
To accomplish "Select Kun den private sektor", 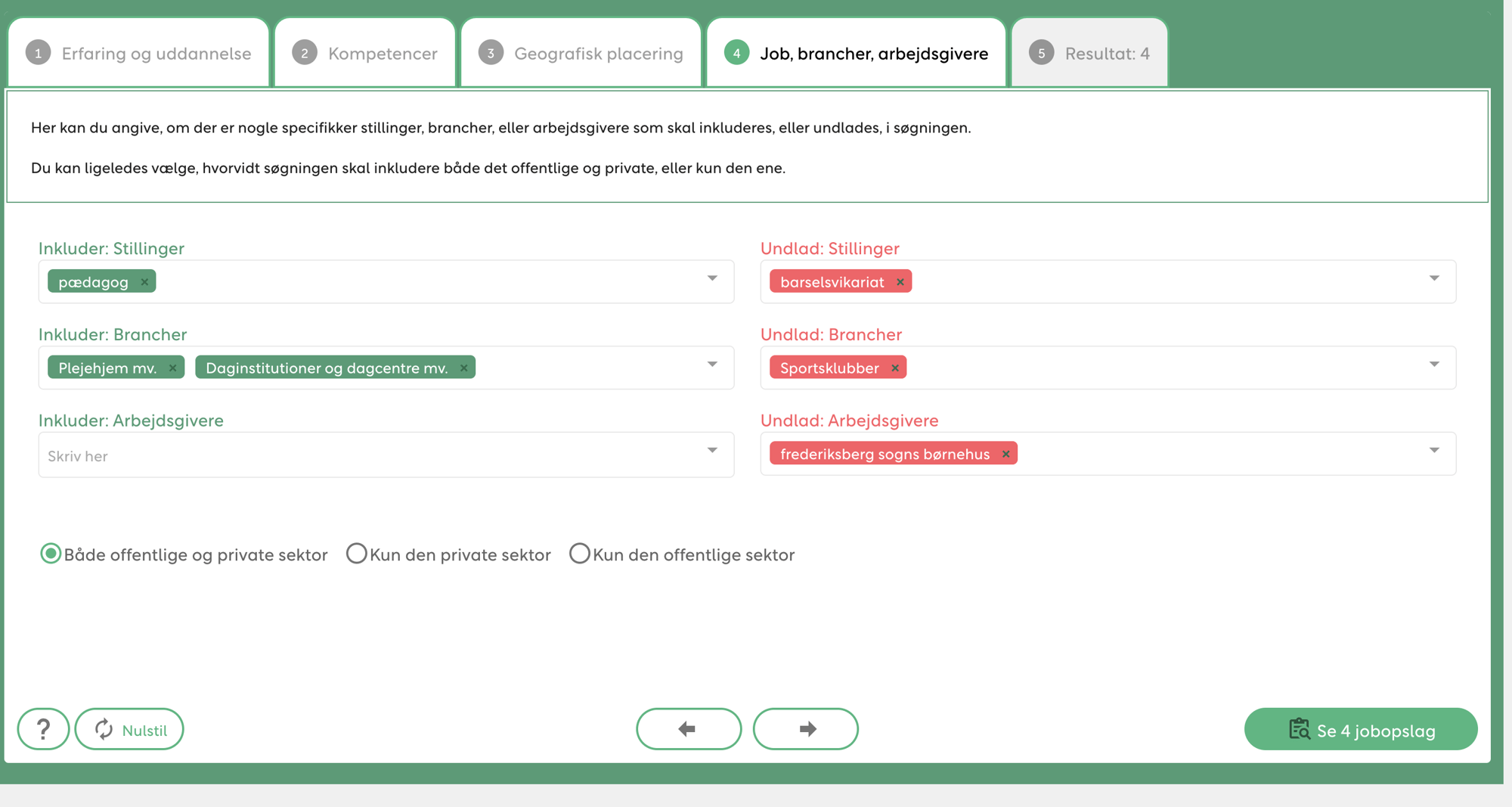I will (356, 554).
